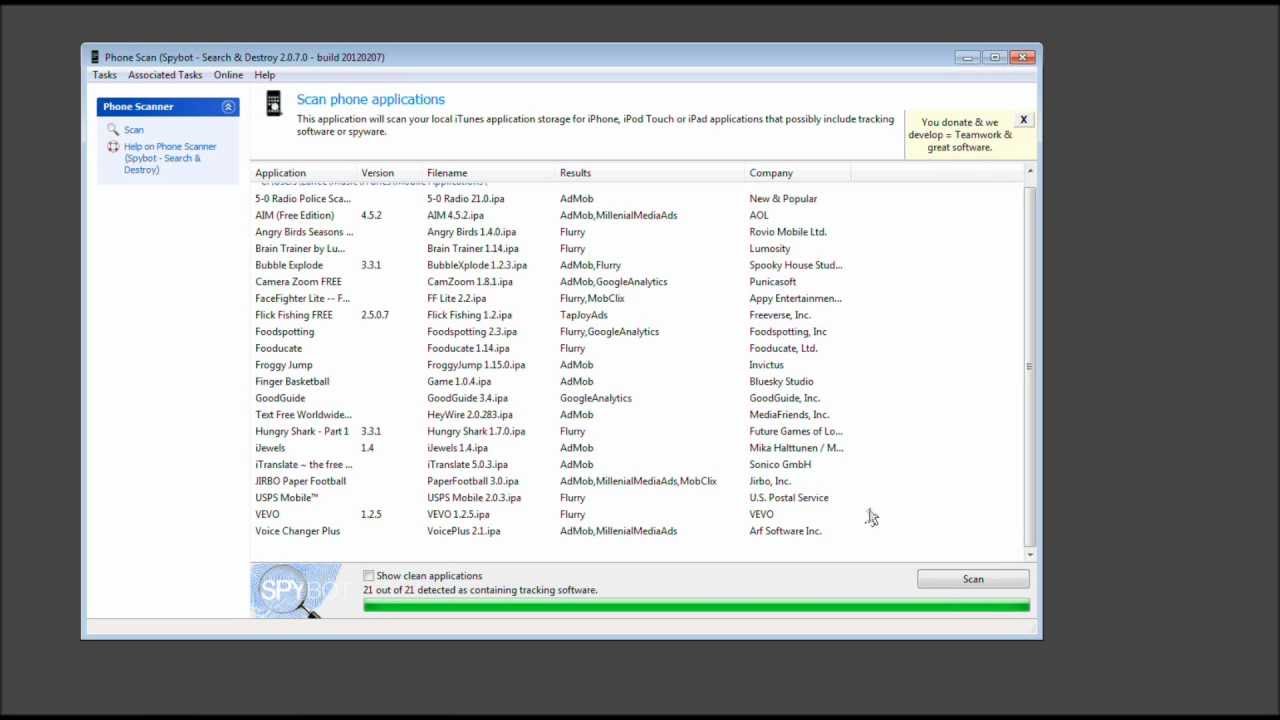
Task: Open the Associated Tasks menu
Action: 165,75
